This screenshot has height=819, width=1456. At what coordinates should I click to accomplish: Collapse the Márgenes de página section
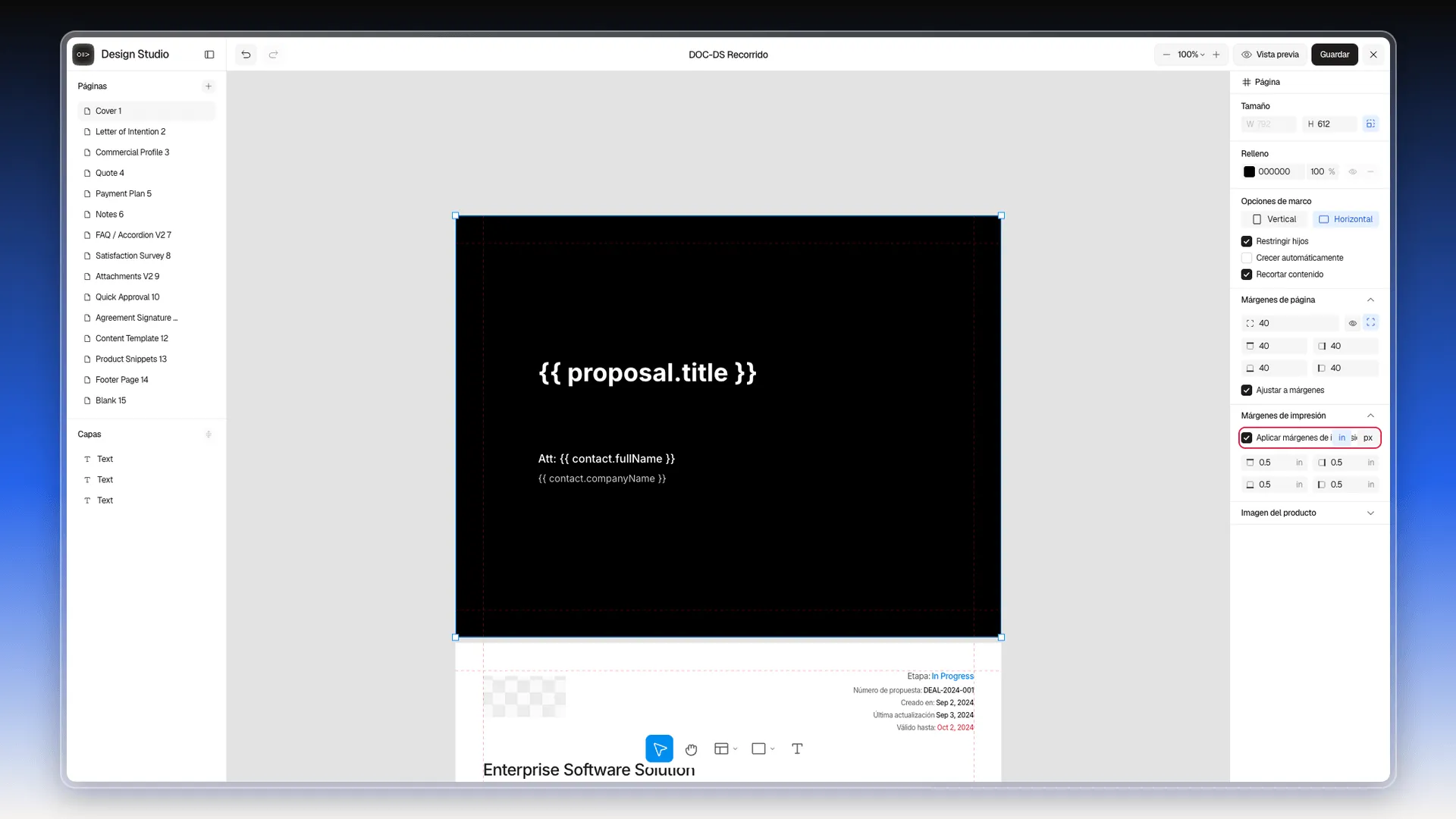click(1370, 300)
